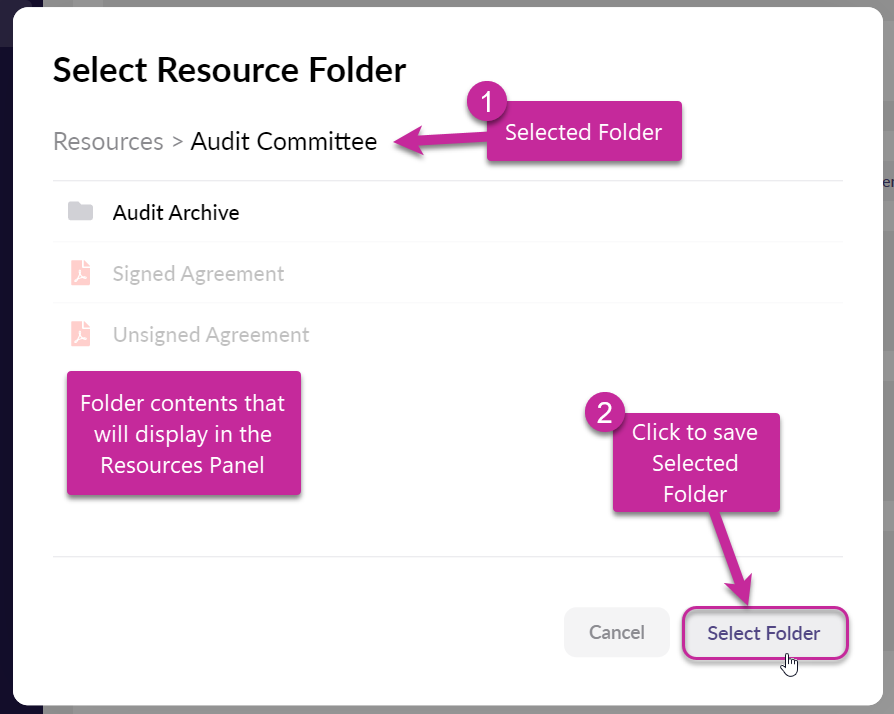This screenshot has height=714, width=894.
Task: Click the breadcrumb chevron separator
Action: [177, 142]
